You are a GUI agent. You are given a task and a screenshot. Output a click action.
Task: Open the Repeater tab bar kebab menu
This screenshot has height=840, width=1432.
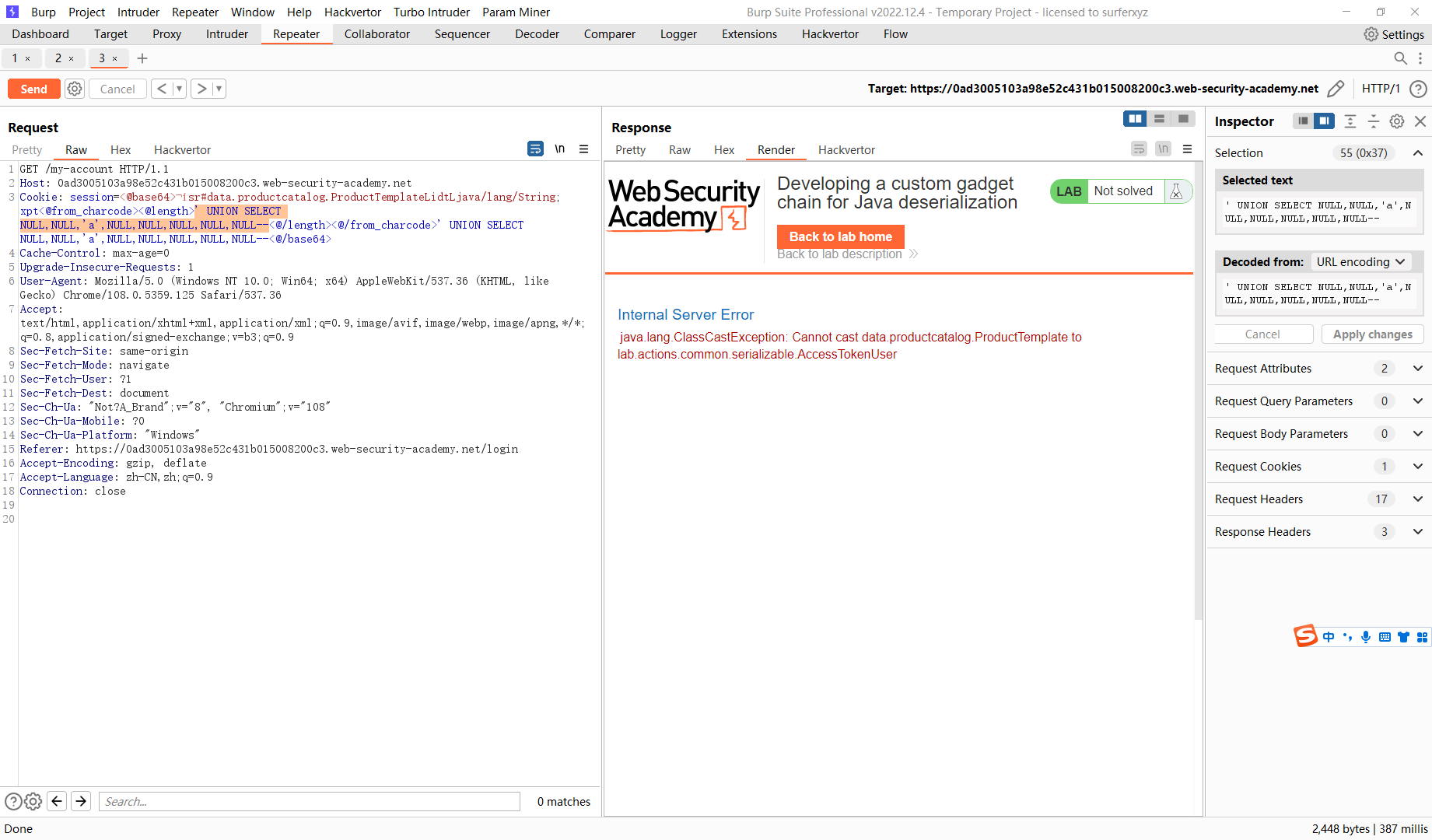click(1420, 58)
